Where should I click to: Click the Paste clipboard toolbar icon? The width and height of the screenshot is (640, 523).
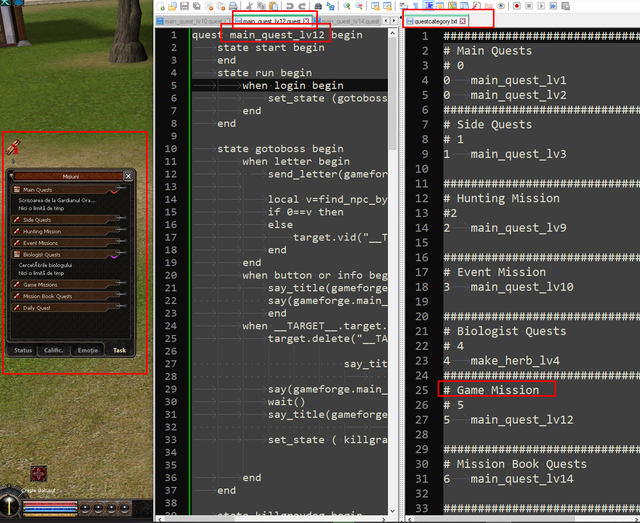pos(273,6)
